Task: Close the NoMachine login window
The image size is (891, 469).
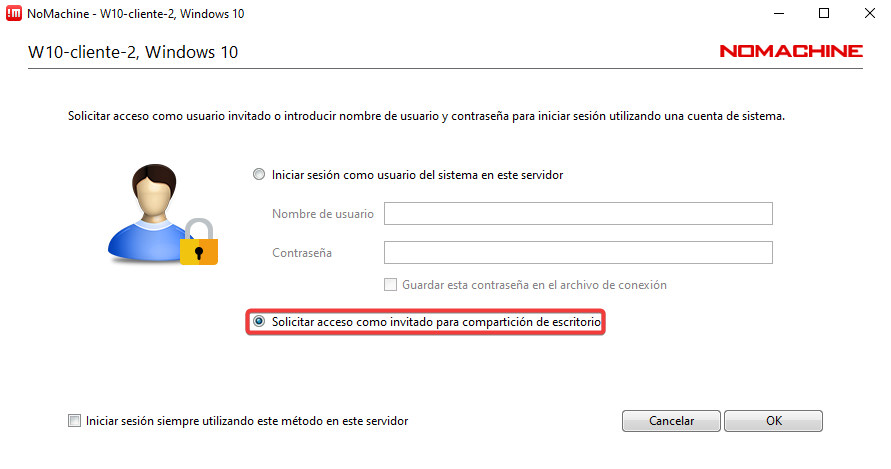Action: [x=868, y=14]
